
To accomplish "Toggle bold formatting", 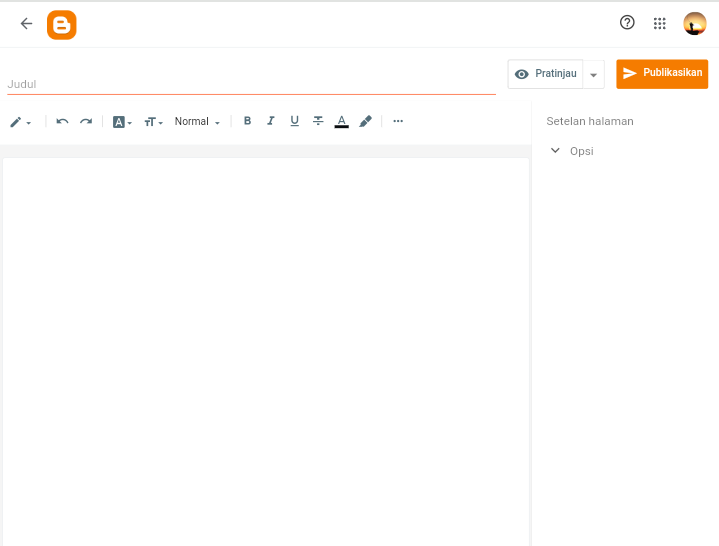I will tap(247, 121).
